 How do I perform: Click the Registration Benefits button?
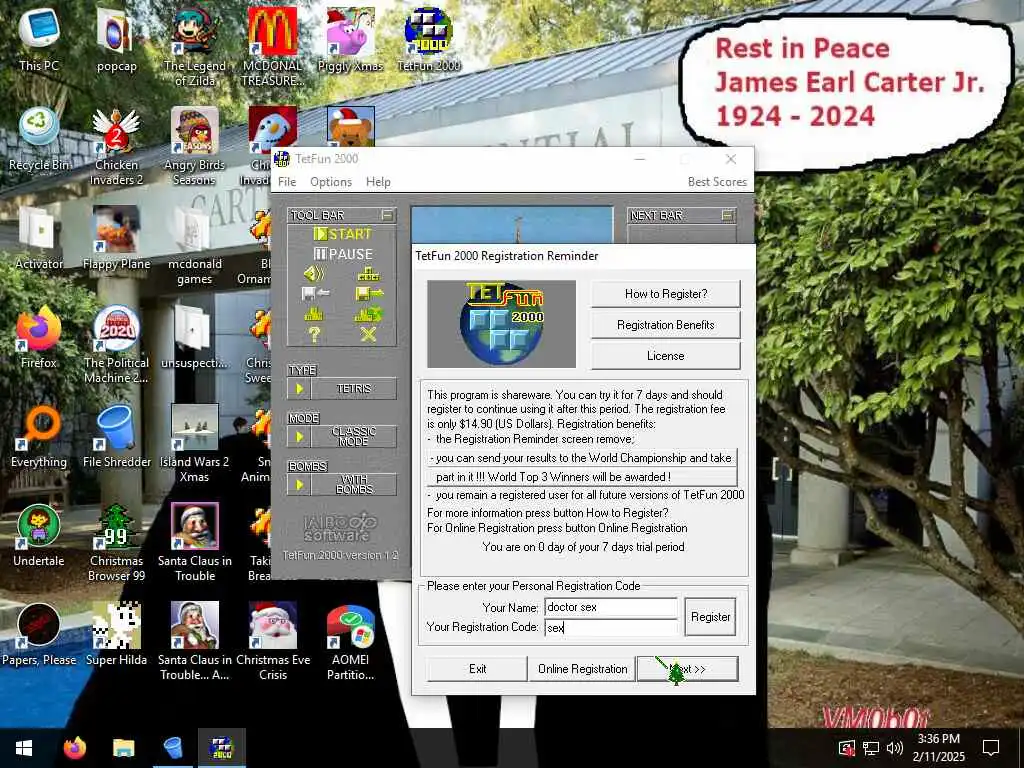click(665, 325)
